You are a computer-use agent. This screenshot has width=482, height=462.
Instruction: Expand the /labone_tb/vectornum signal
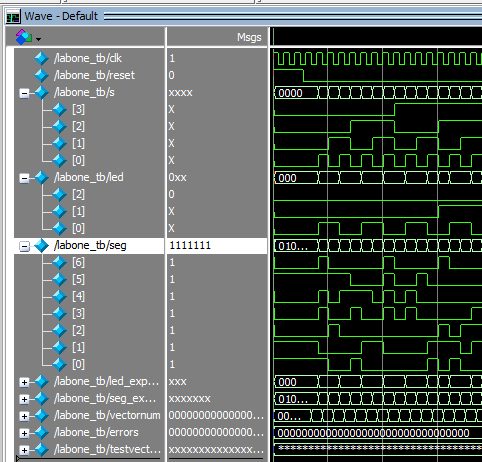[x=24, y=417]
